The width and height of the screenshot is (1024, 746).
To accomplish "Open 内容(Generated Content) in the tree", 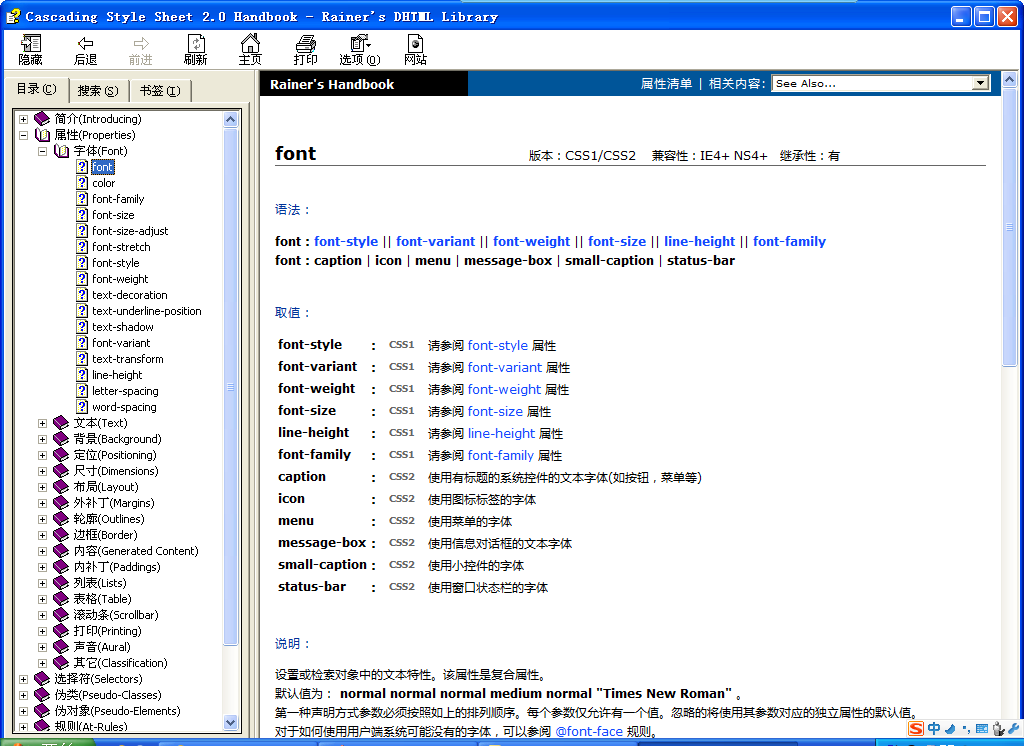I will point(136,551).
